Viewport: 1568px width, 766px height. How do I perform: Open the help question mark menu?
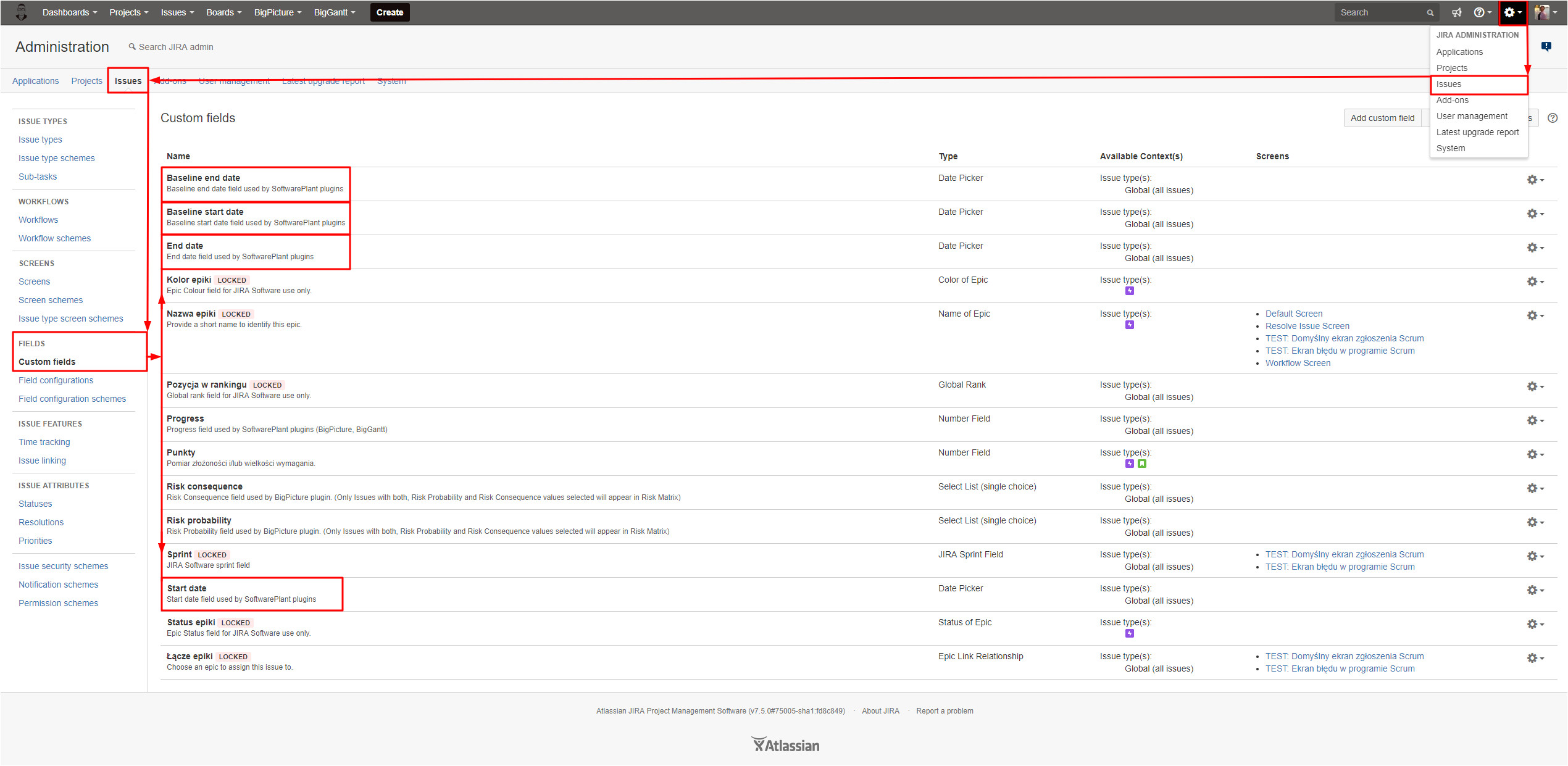coord(1481,12)
